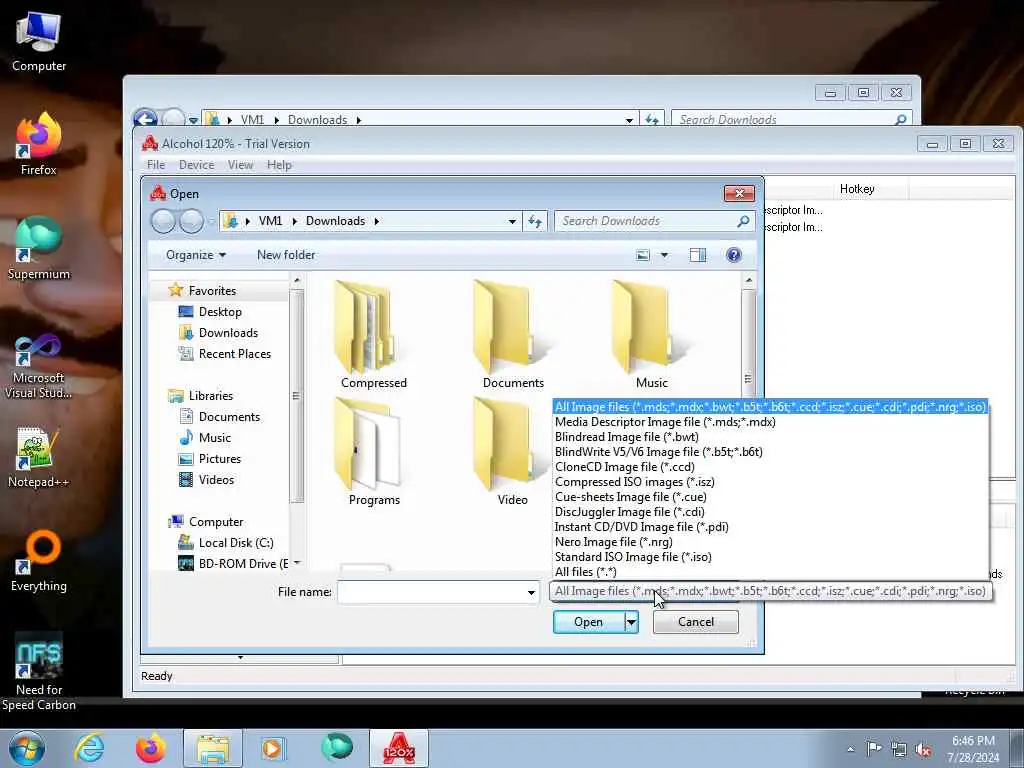Click the Open button split arrow

pyautogui.click(x=631, y=622)
